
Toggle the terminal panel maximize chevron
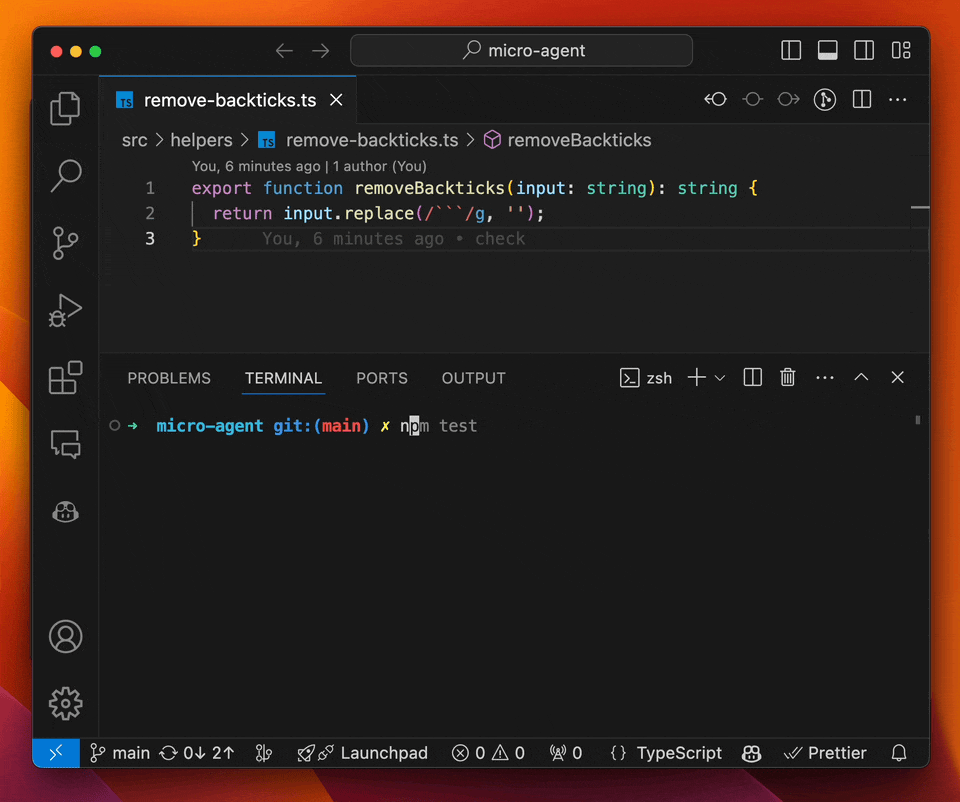click(861, 377)
